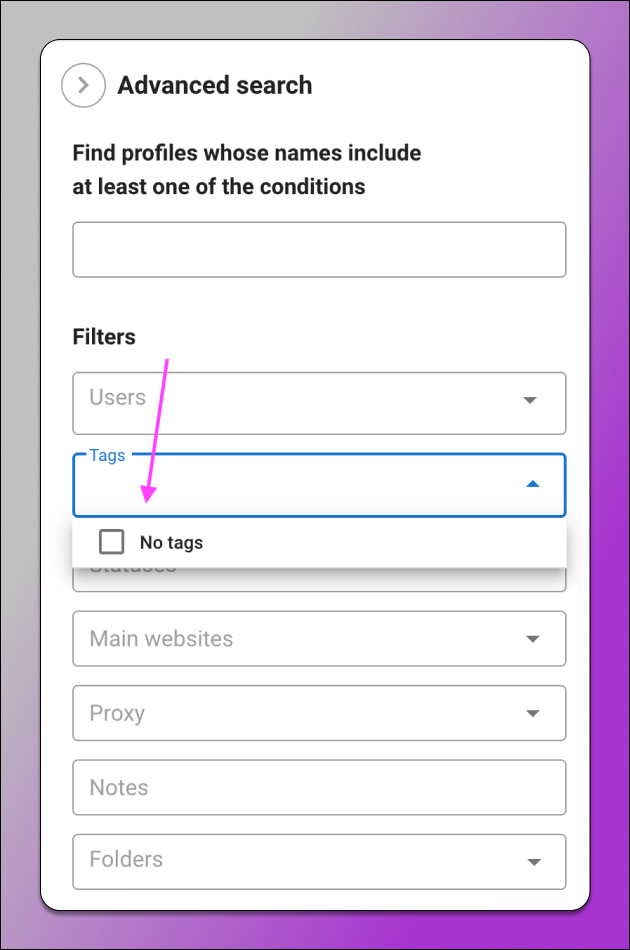The image size is (630, 950).
Task: Click the Folders filter field
Action: 319,862
